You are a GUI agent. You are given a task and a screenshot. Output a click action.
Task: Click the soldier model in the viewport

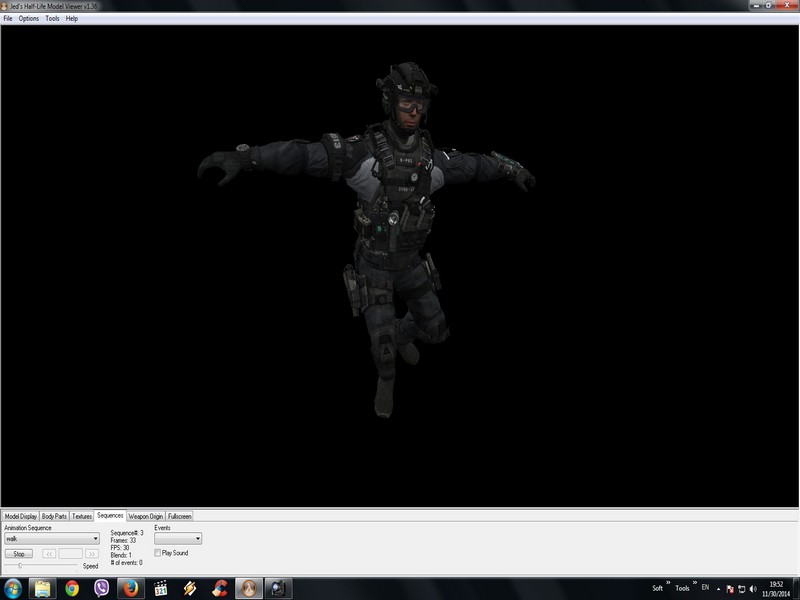[x=393, y=230]
